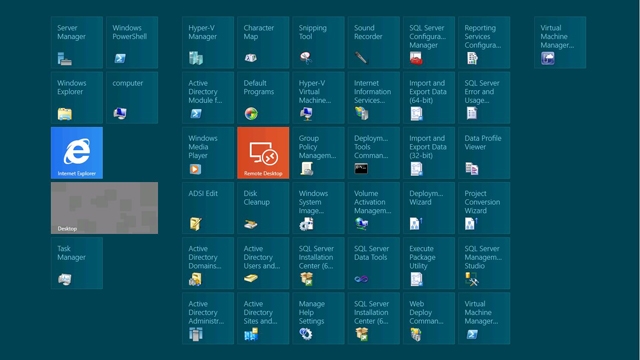Open Deployment Wizard tile
The image size is (640, 360).
[x=429, y=208]
